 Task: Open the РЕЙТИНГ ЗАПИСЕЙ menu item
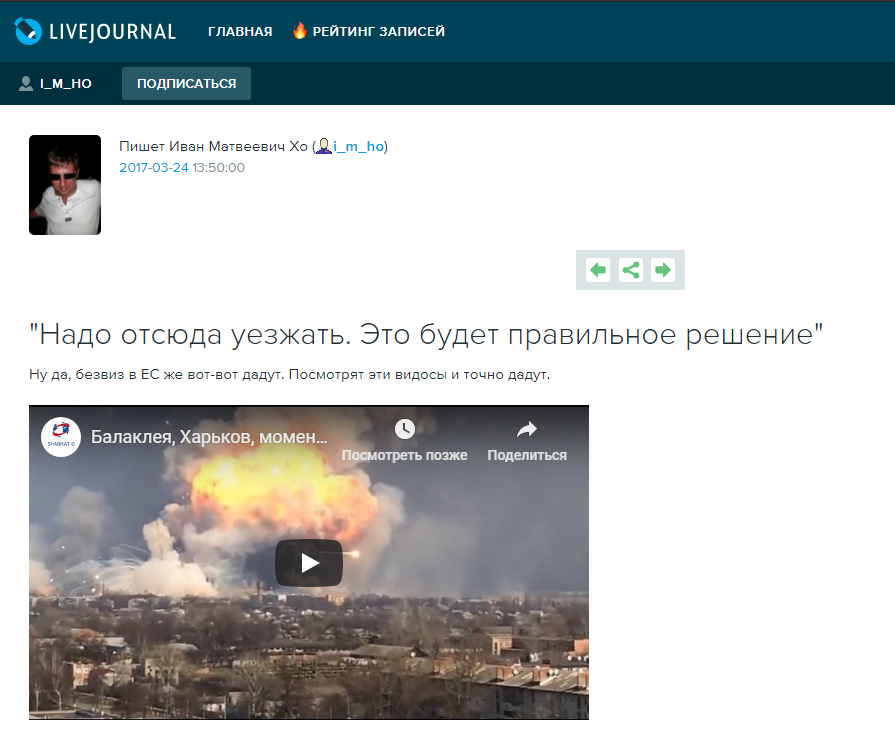pos(378,32)
